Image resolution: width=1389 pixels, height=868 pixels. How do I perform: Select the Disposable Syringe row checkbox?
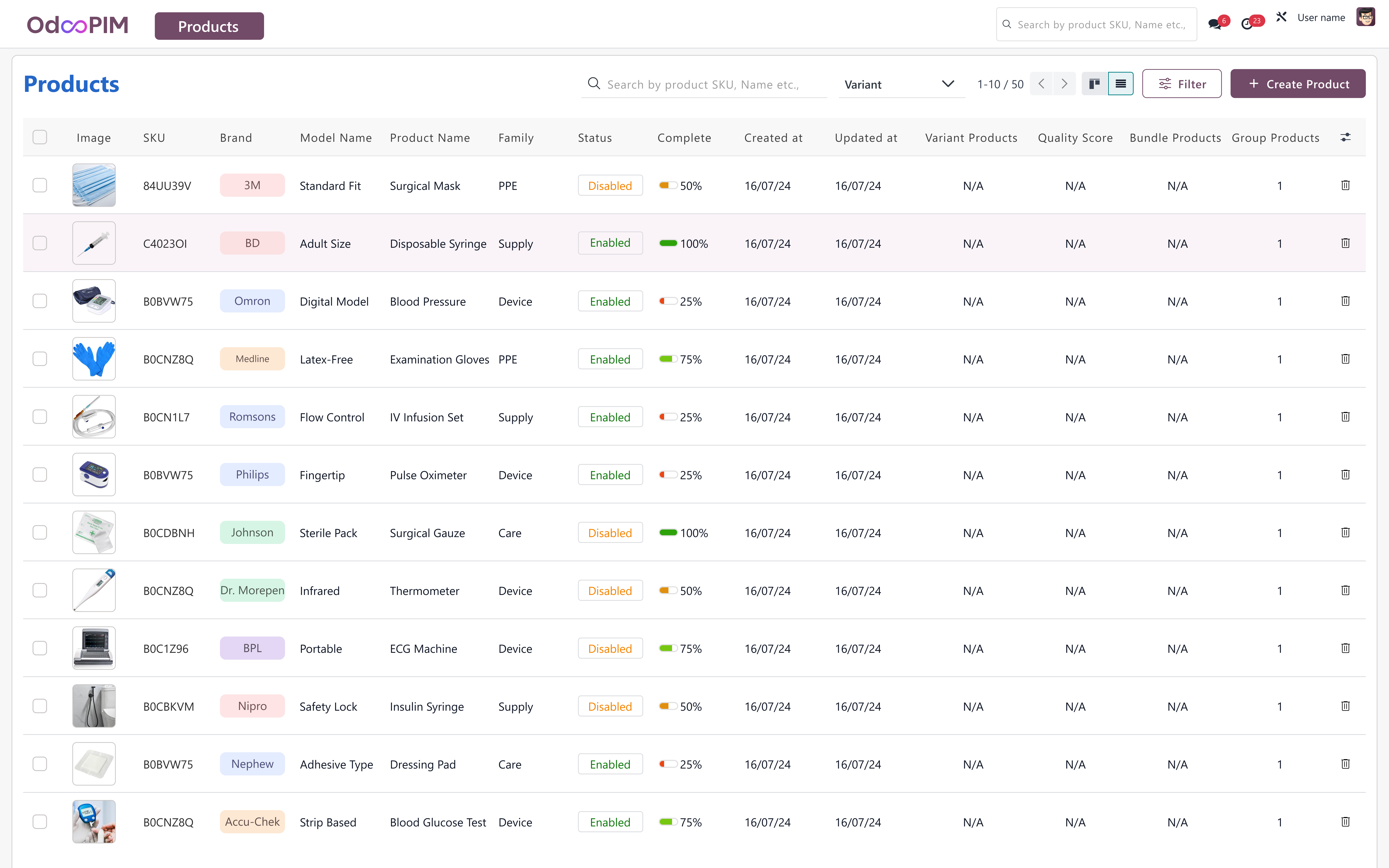click(40, 243)
